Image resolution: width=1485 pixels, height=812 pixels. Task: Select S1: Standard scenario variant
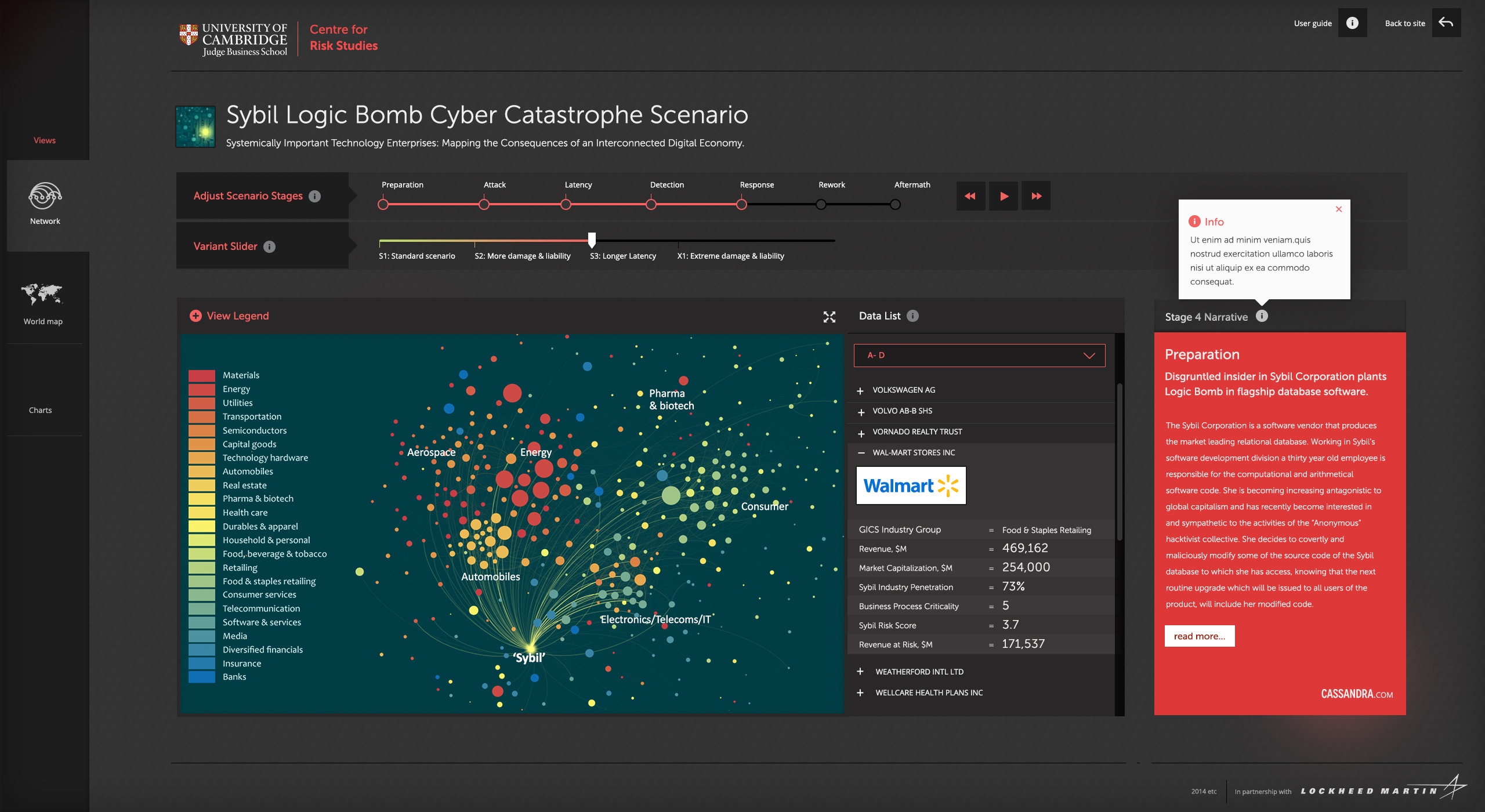(417, 256)
